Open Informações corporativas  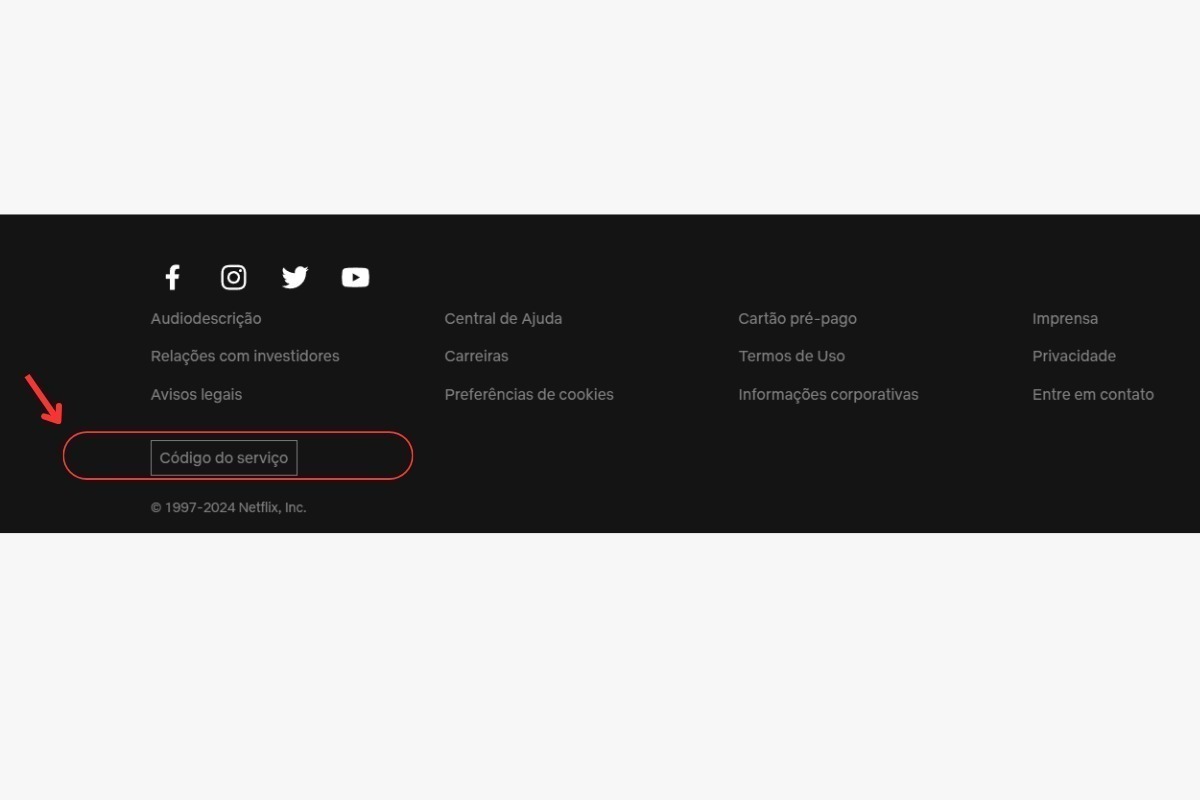pos(828,394)
